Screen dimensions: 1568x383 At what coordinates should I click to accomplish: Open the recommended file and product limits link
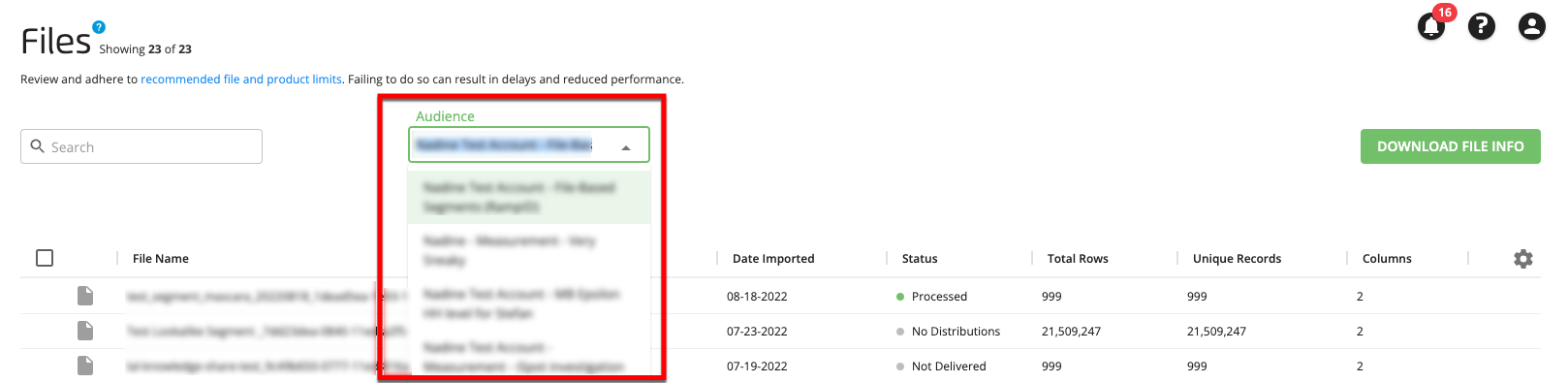coord(241,80)
